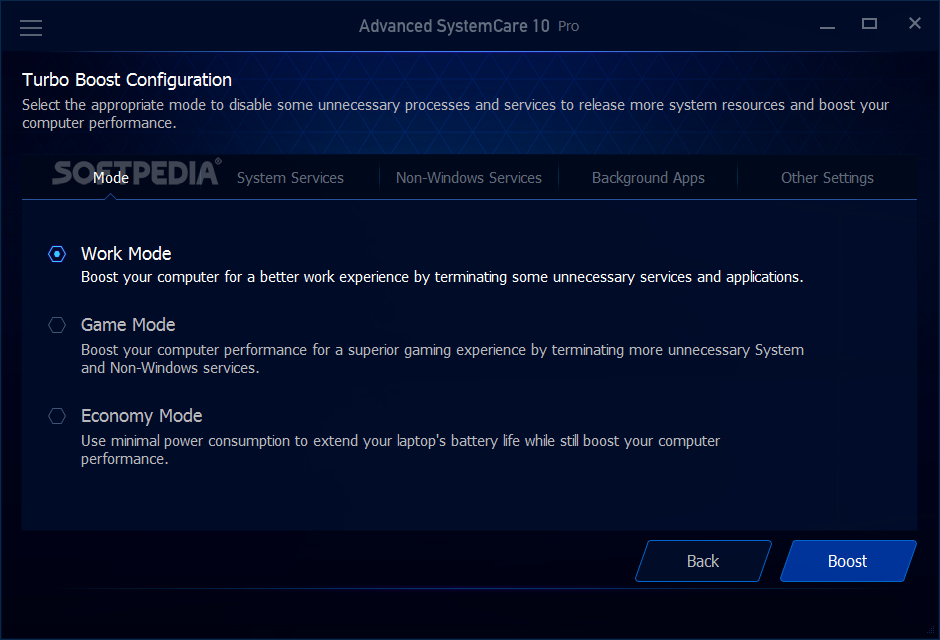This screenshot has height=640, width=940.
Task: Click the Work Mode label text
Action: (x=126, y=254)
